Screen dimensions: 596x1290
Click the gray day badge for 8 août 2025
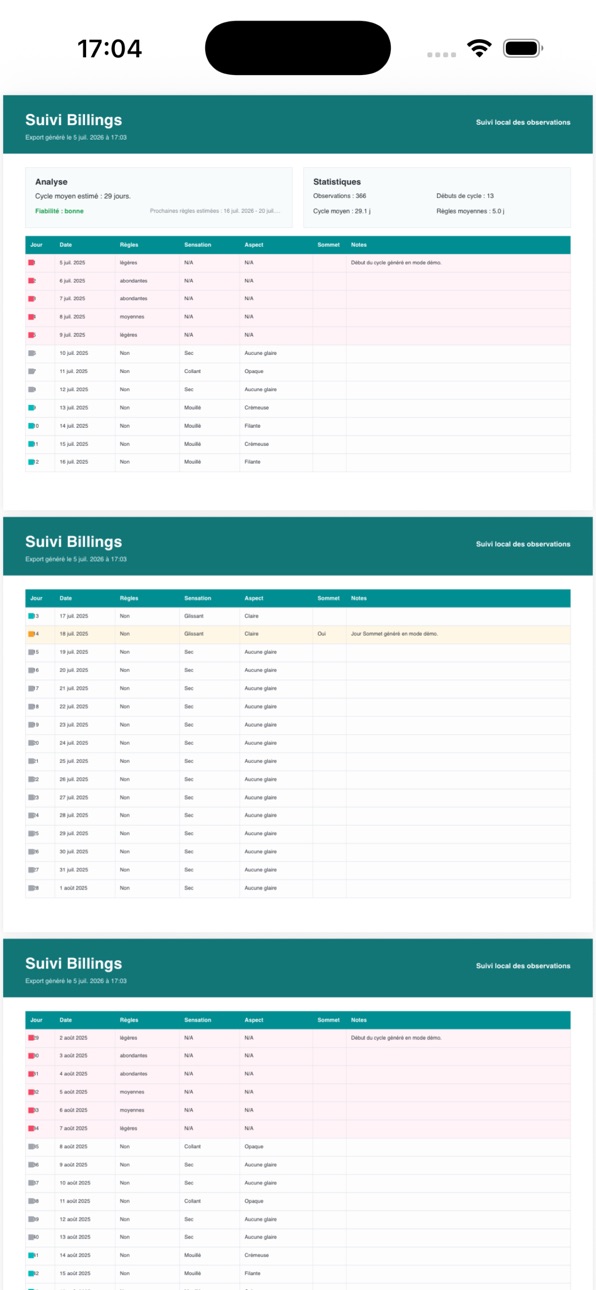33,1147
